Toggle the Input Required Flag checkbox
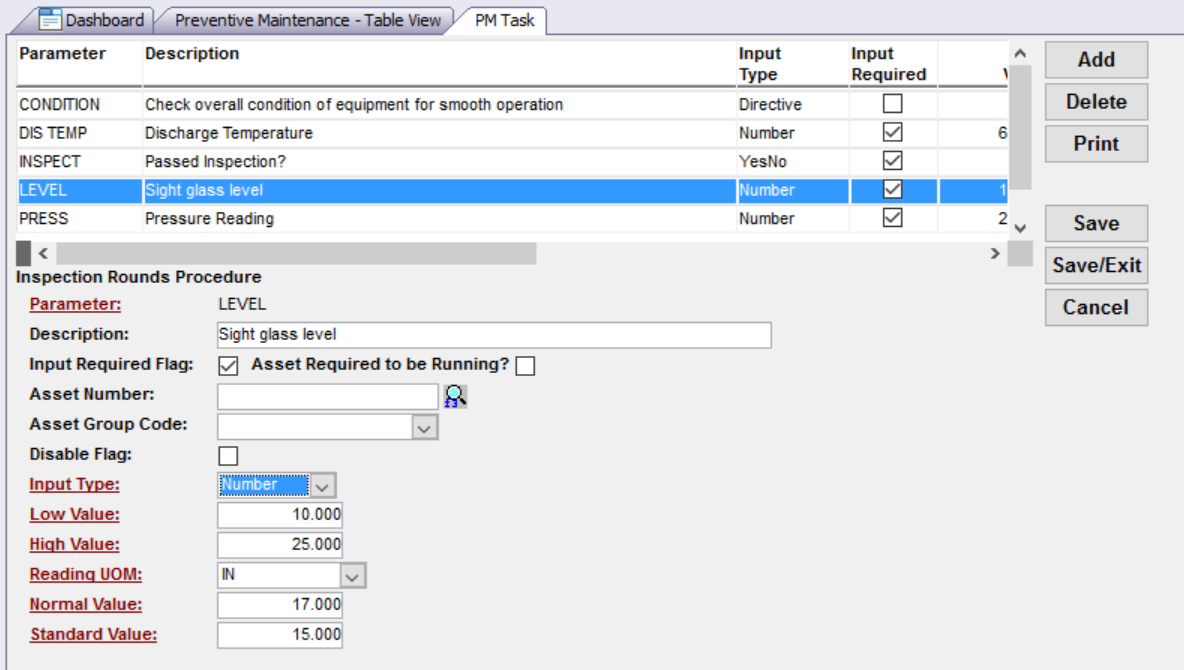This screenshot has height=670, width=1184. pyautogui.click(x=228, y=366)
